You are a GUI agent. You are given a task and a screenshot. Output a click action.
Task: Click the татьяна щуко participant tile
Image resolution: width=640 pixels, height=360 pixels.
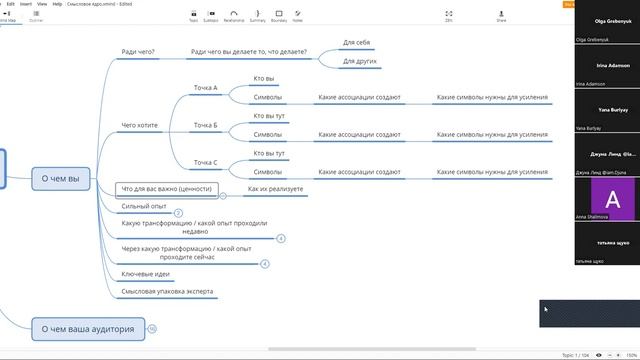pos(607,244)
